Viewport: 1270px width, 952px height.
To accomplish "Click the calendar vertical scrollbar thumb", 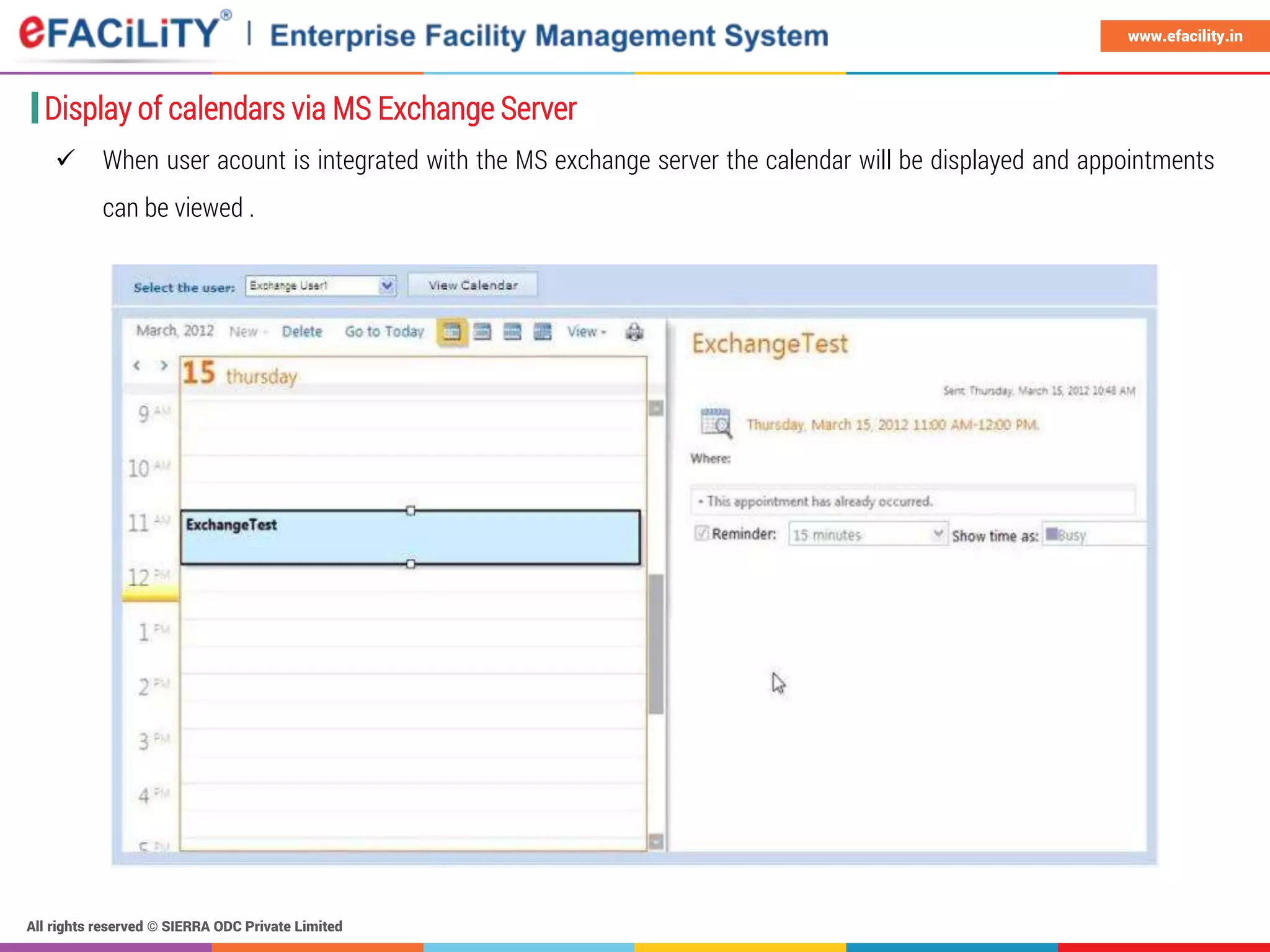I will point(656,645).
